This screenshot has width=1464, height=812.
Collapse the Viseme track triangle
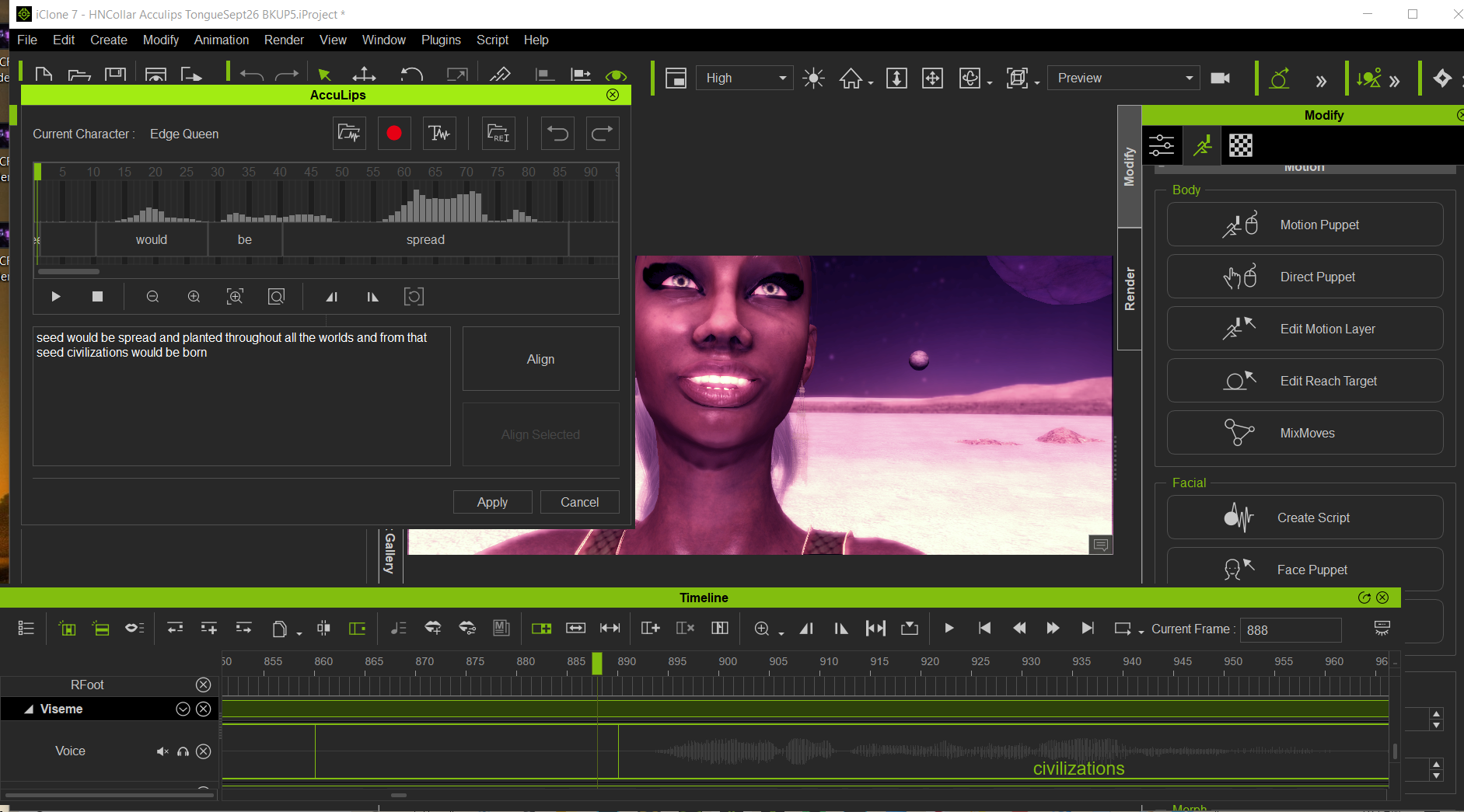tap(29, 709)
